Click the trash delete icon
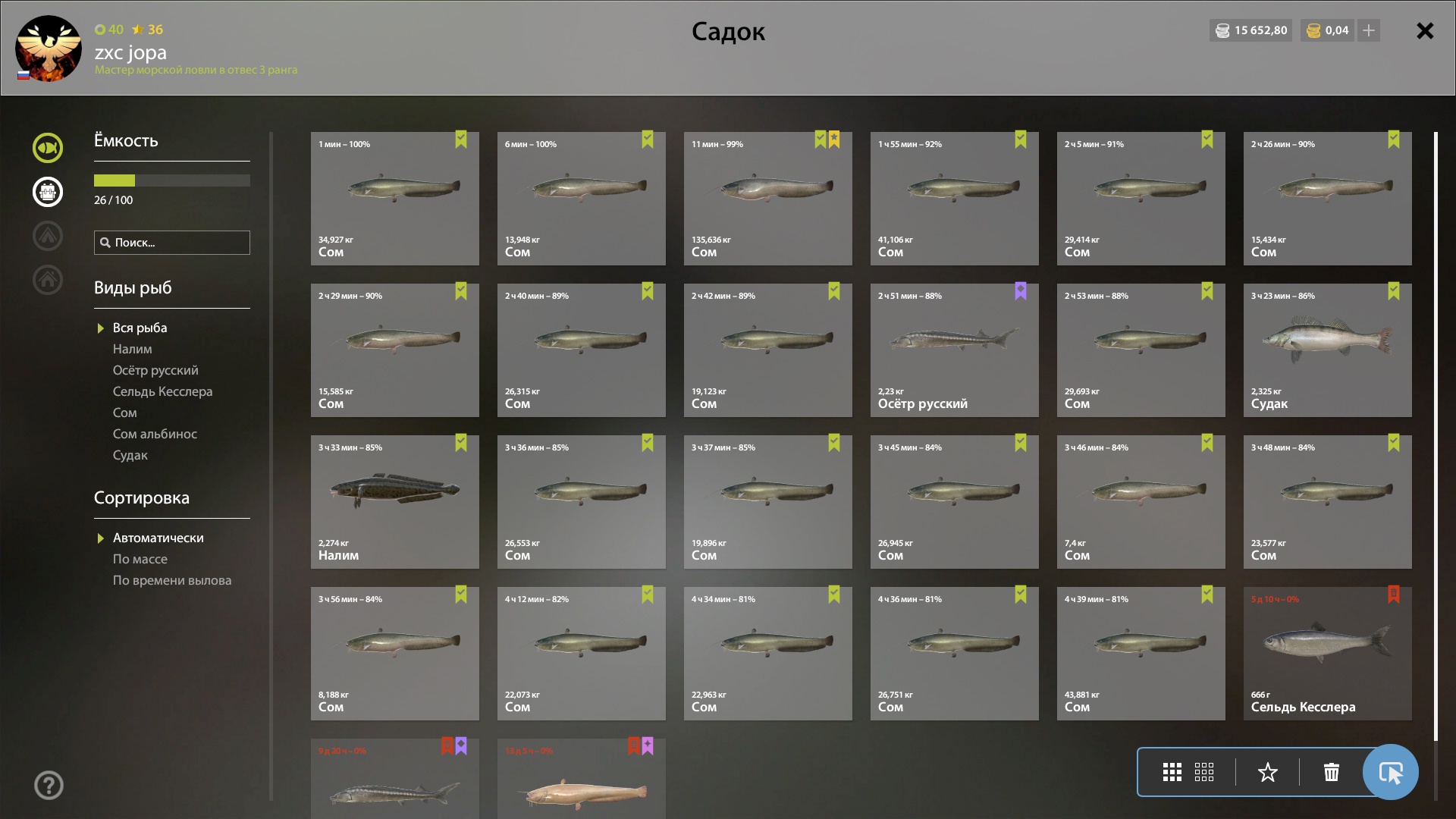 (x=1331, y=772)
